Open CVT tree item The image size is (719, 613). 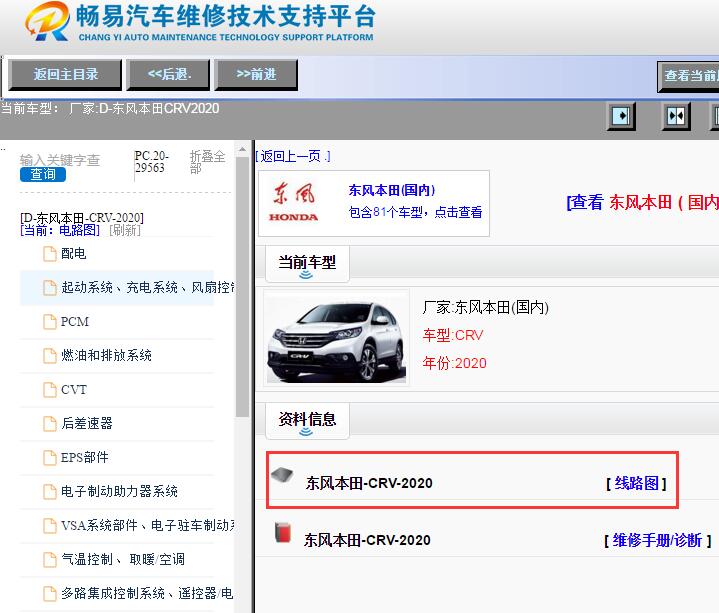73,390
